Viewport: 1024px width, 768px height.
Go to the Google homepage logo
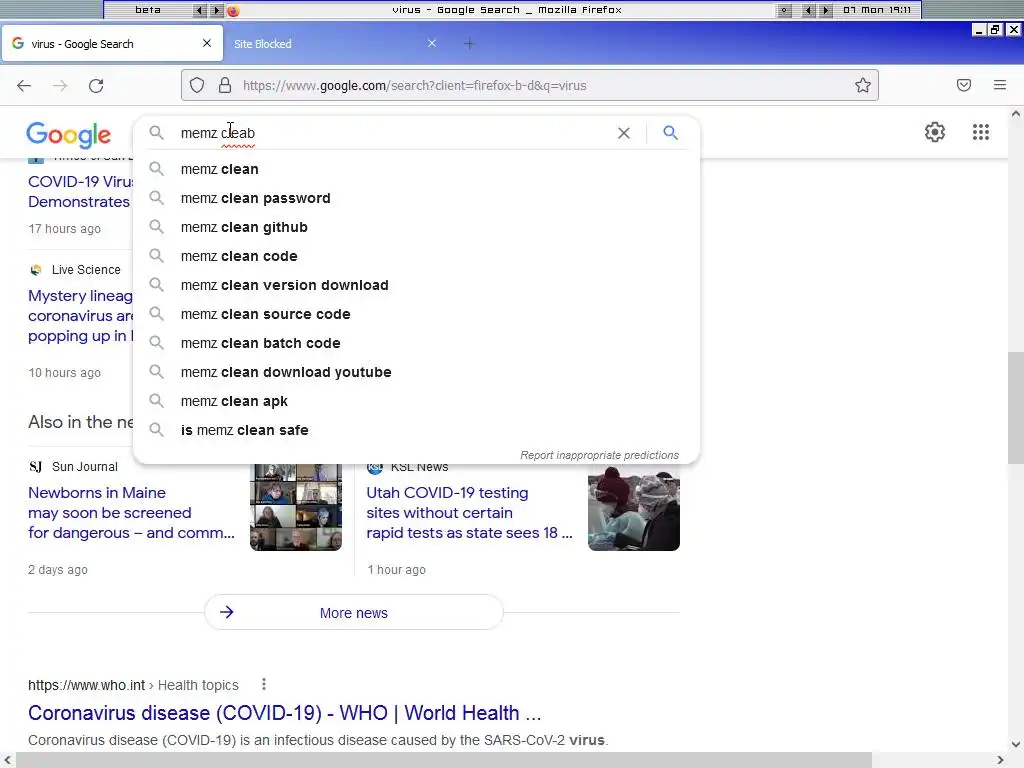69,135
